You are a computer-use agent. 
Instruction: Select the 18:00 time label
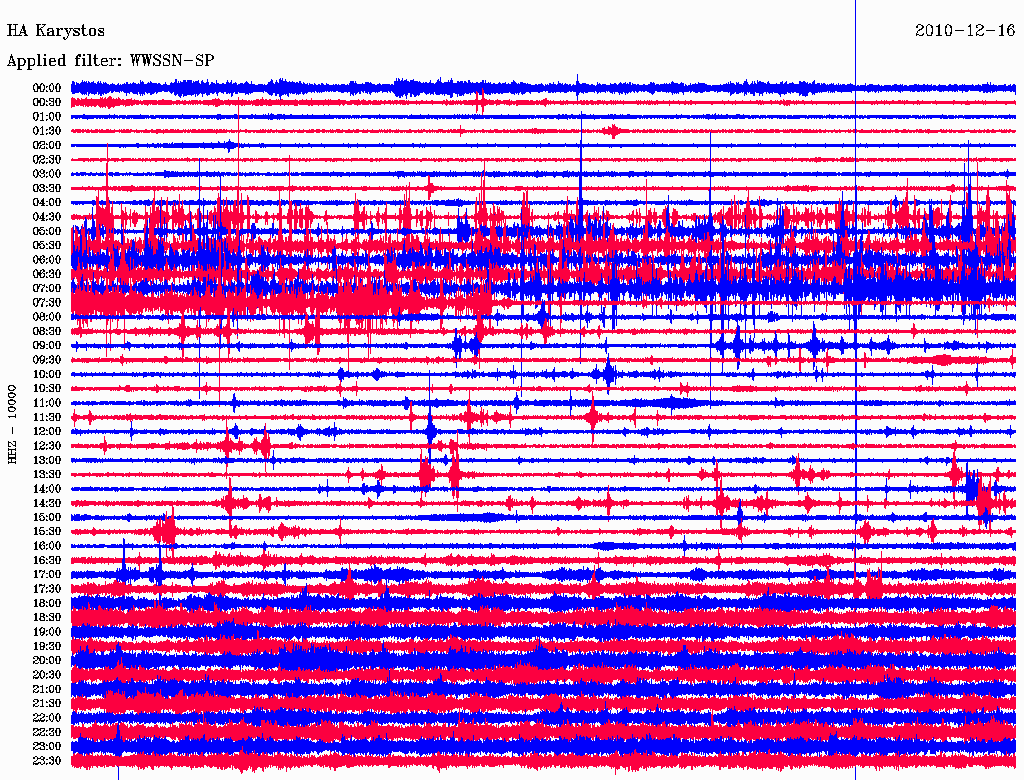(46, 604)
